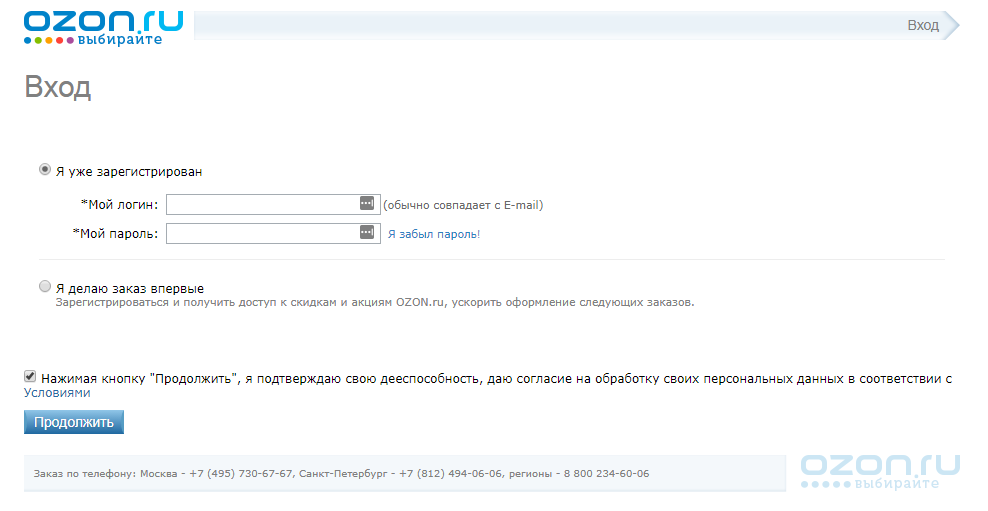
Task: Click the "Вход" breadcrumb step at top right
Action: click(x=922, y=25)
